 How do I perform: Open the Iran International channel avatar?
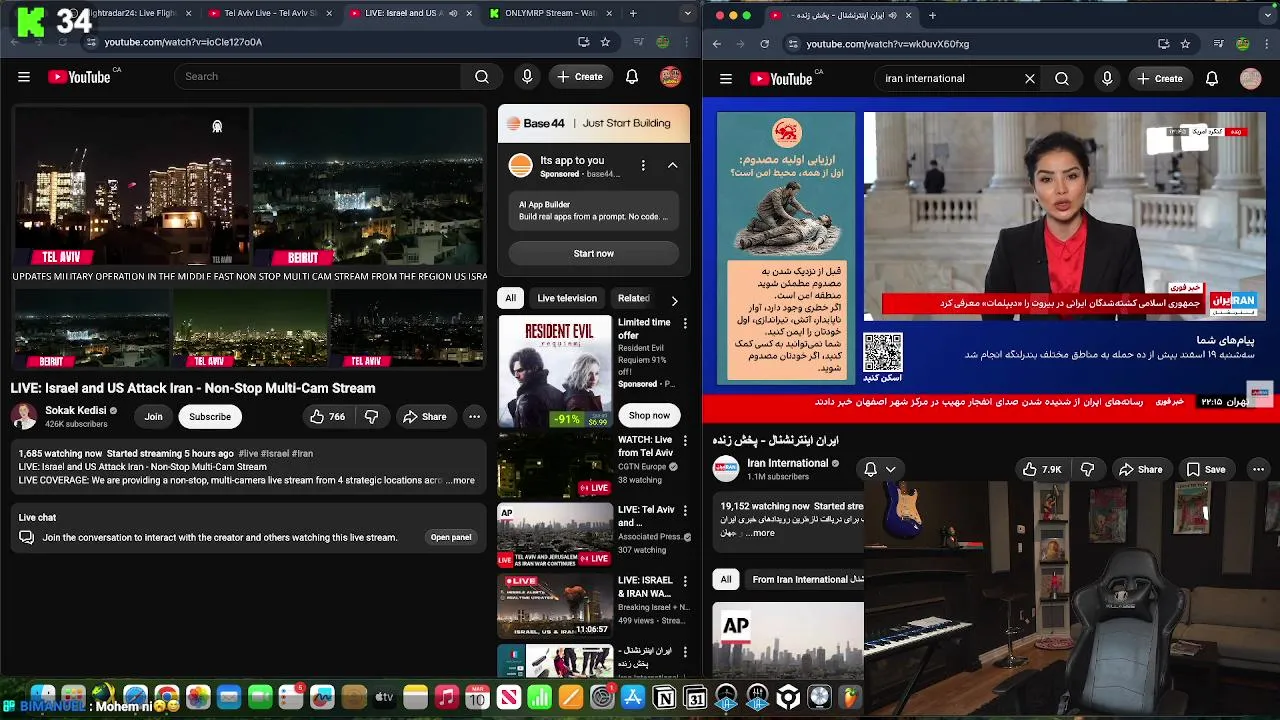coord(726,468)
